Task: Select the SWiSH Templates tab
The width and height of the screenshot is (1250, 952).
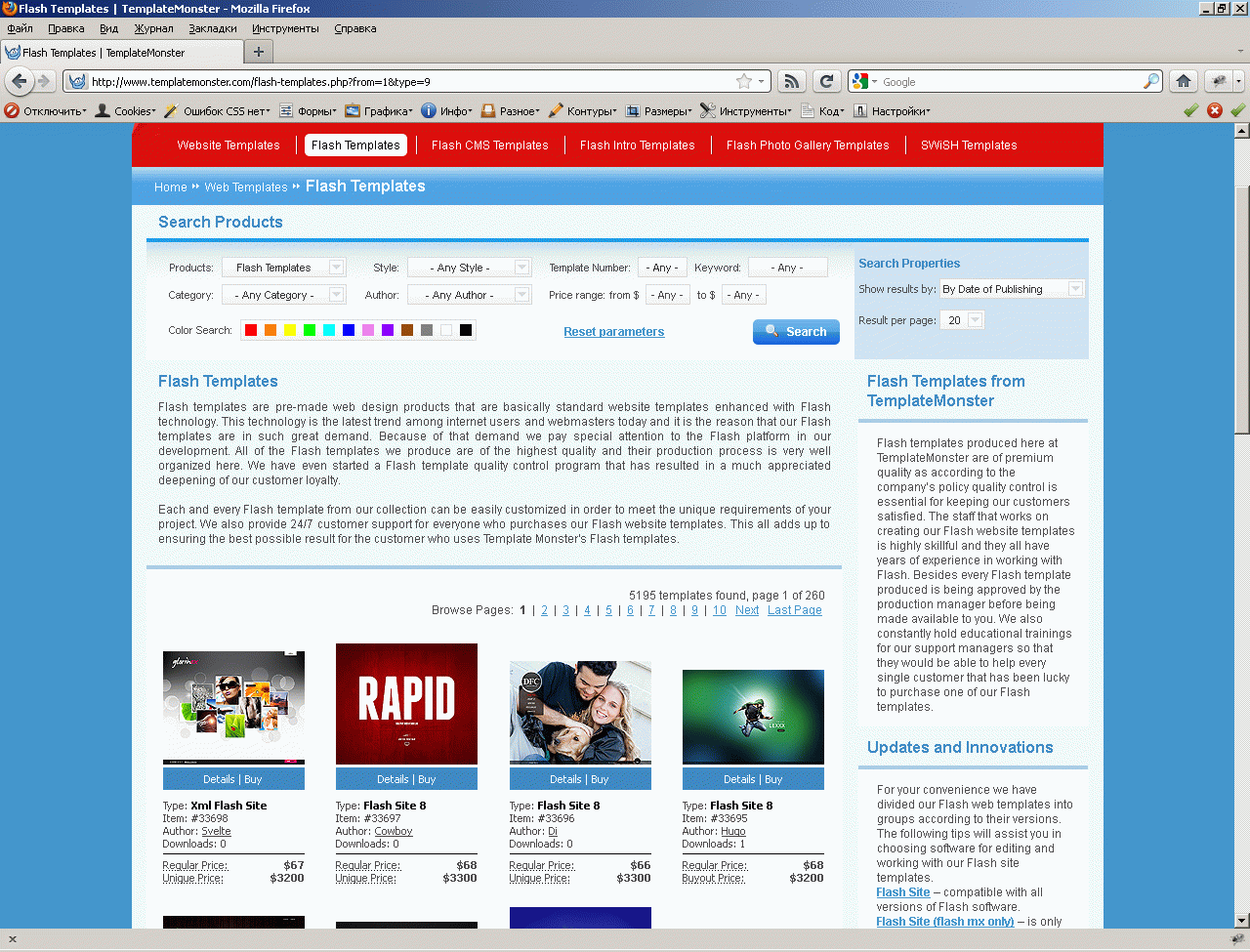Action: 969,145
